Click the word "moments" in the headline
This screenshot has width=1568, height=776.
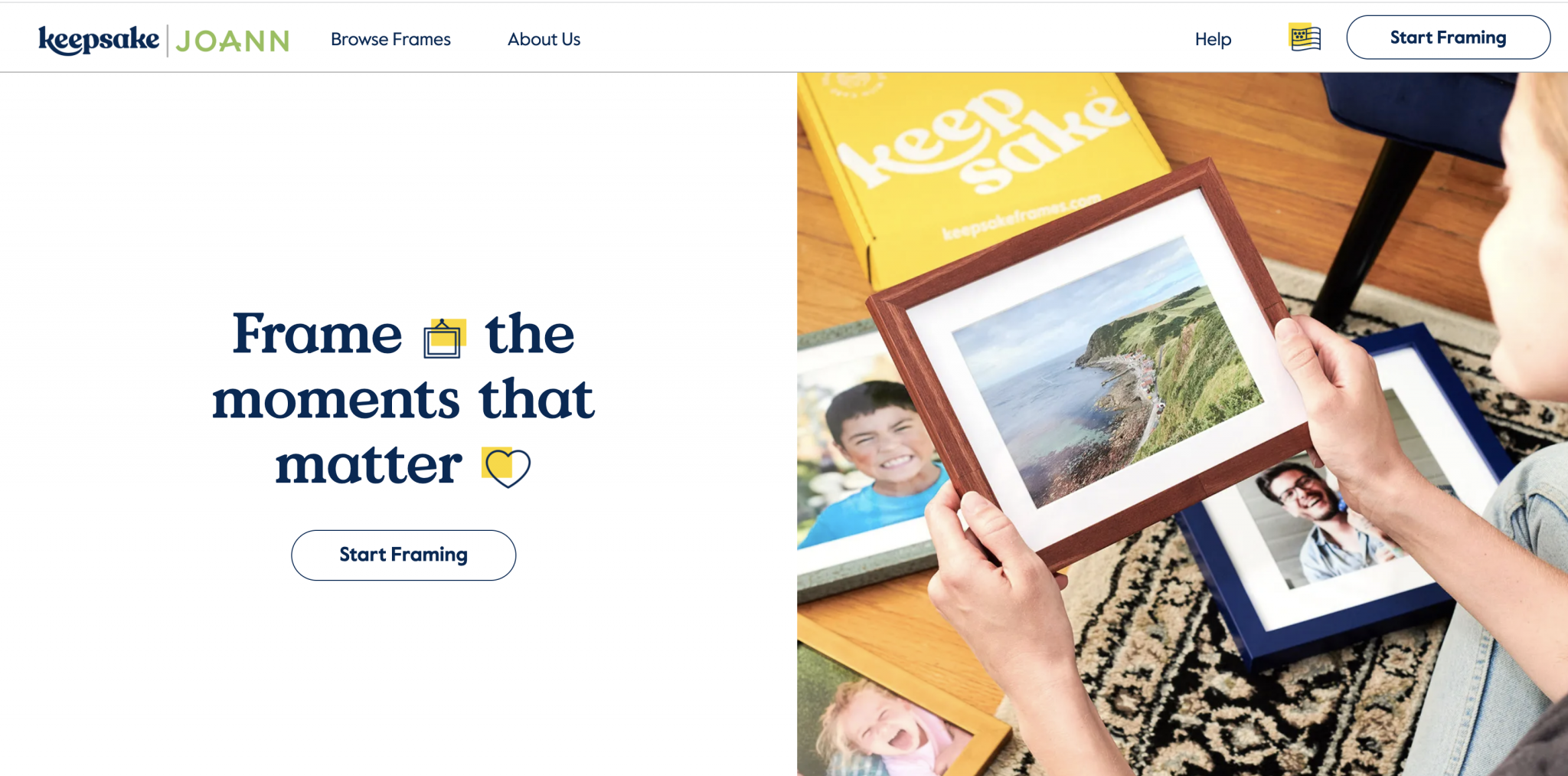(x=335, y=400)
